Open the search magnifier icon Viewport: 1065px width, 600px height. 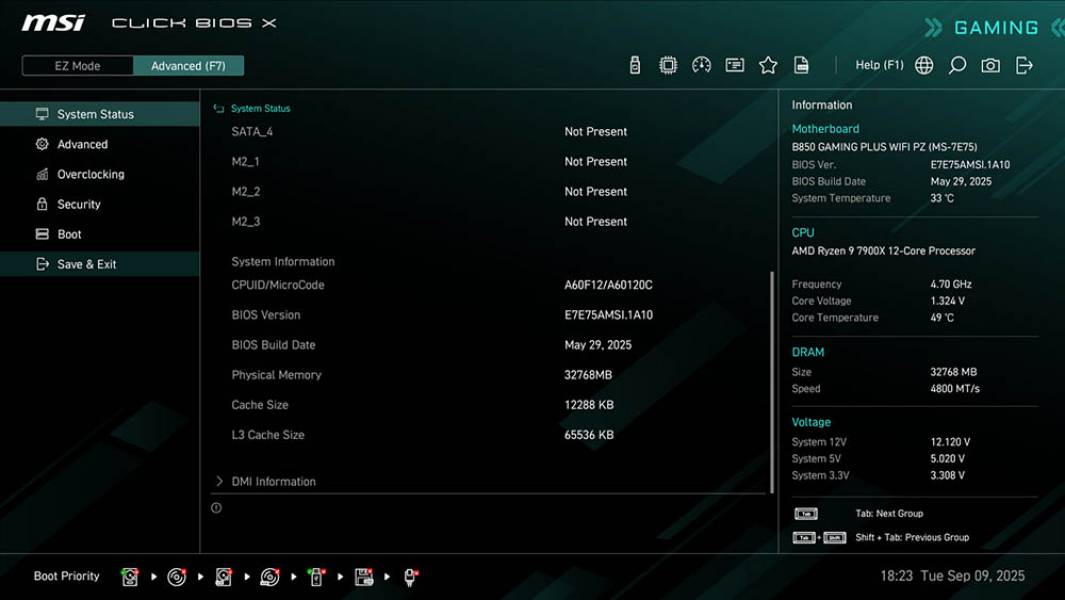click(x=955, y=64)
